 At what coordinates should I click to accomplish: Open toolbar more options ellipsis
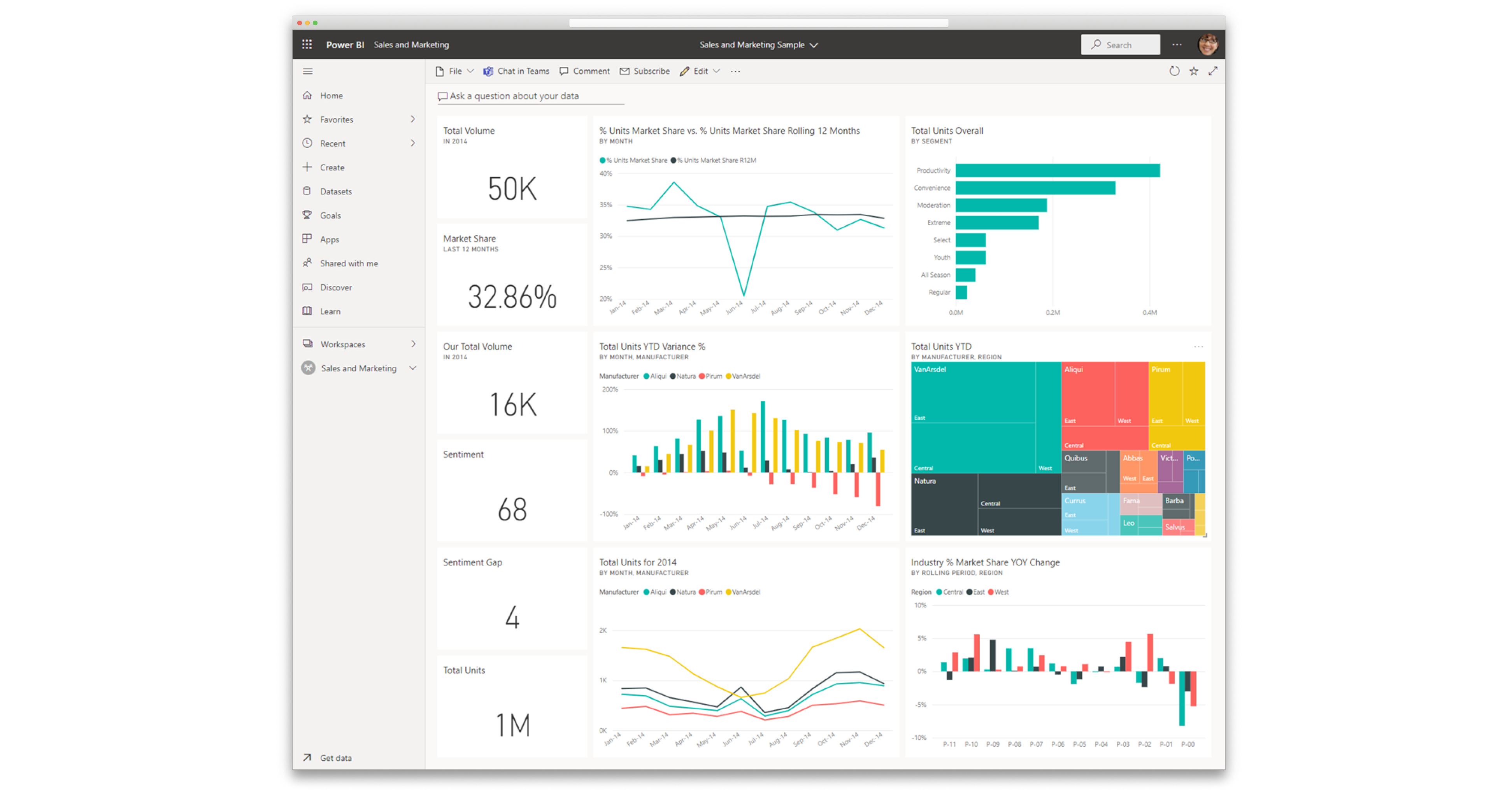(x=735, y=71)
